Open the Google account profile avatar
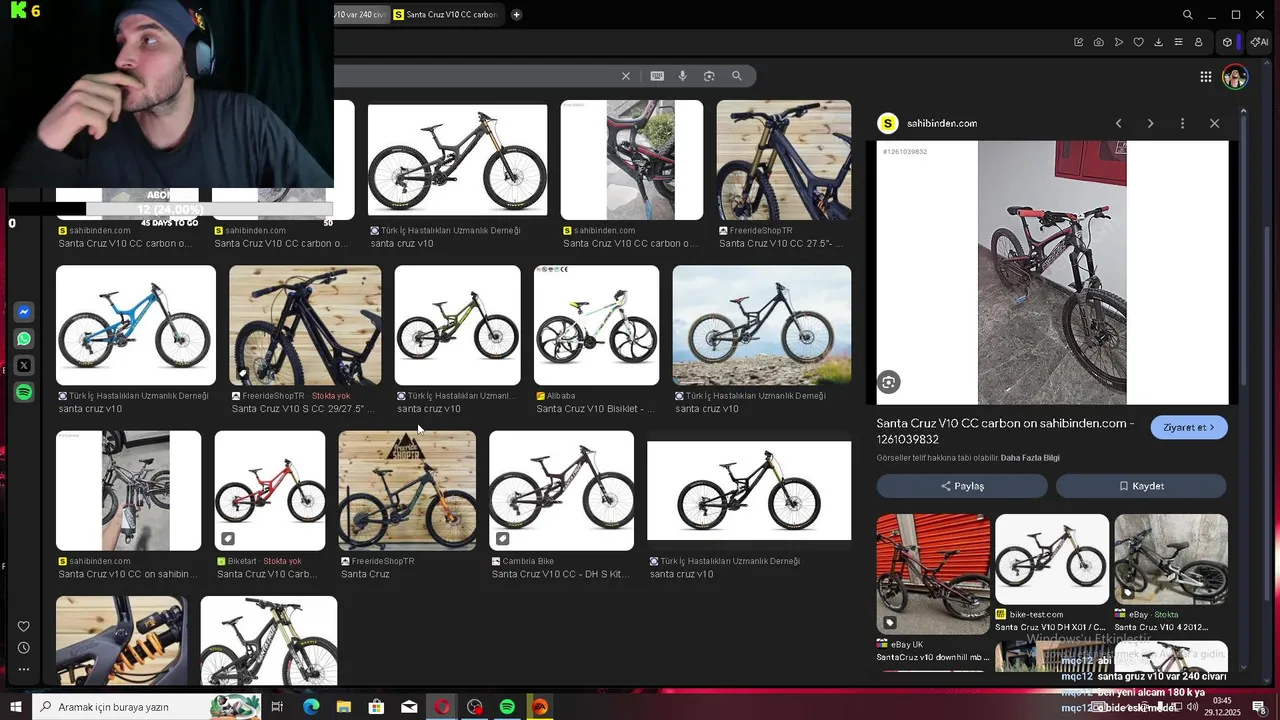The width and height of the screenshot is (1280, 720). (1235, 77)
